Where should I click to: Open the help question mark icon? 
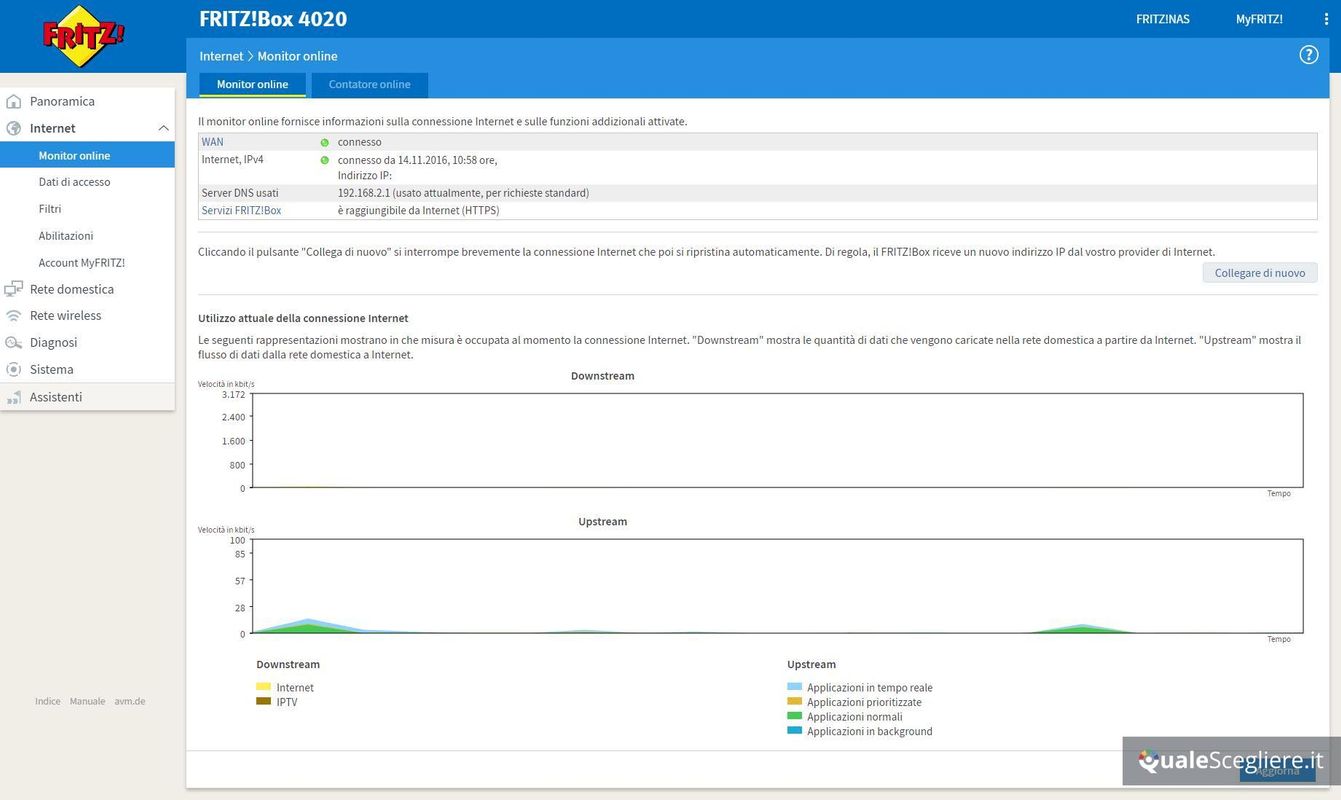click(1308, 55)
